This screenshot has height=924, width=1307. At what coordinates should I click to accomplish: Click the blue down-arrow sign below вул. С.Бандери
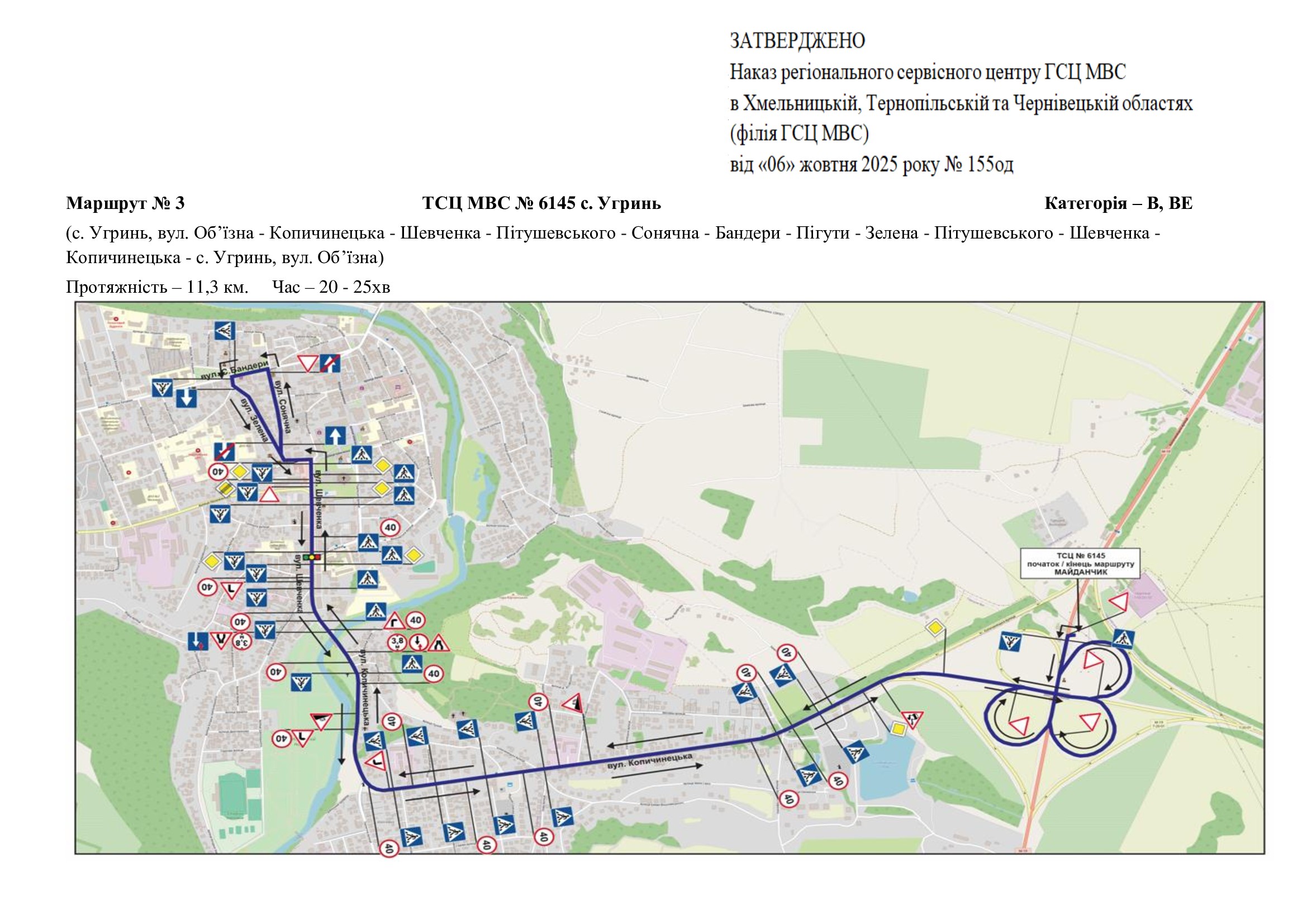coord(186,398)
